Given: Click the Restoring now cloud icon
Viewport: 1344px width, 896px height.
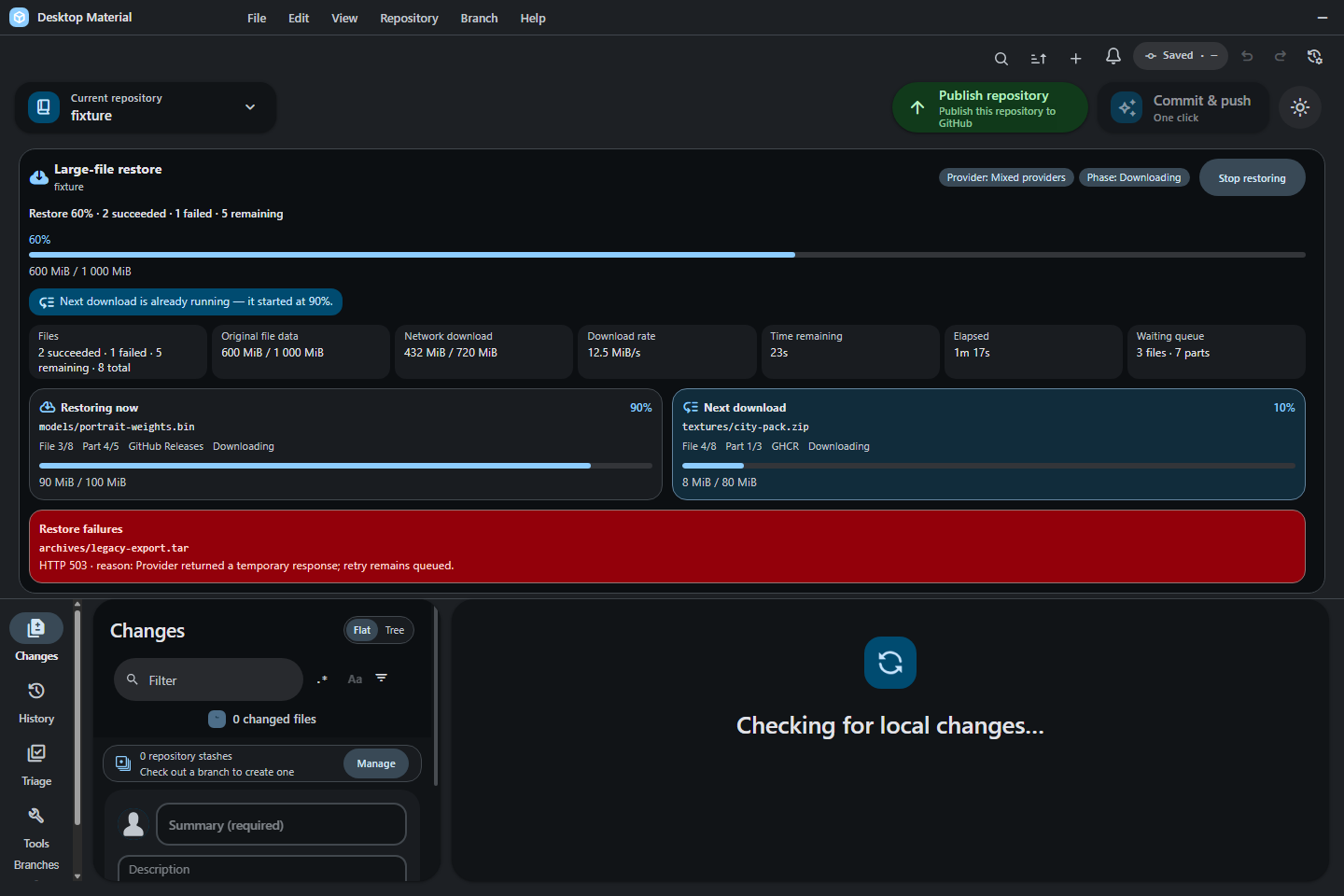Looking at the screenshot, I should [x=48, y=408].
